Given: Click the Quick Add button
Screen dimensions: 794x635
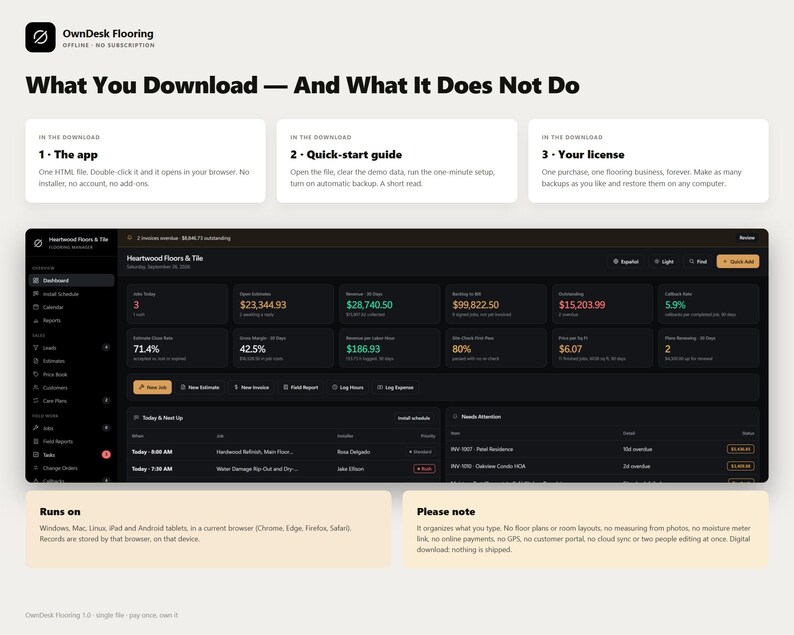Looking at the screenshot, I should (x=738, y=261).
